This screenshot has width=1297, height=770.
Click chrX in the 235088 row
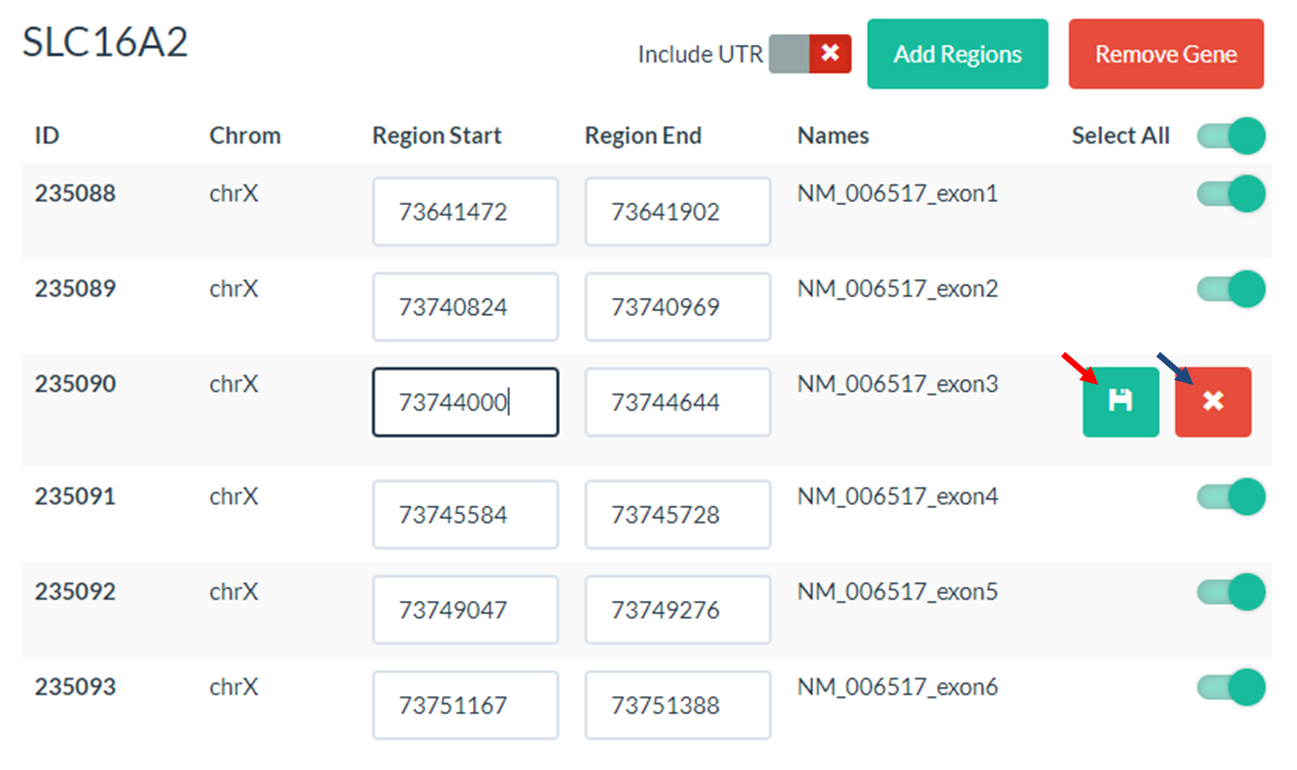click(233, 193)
